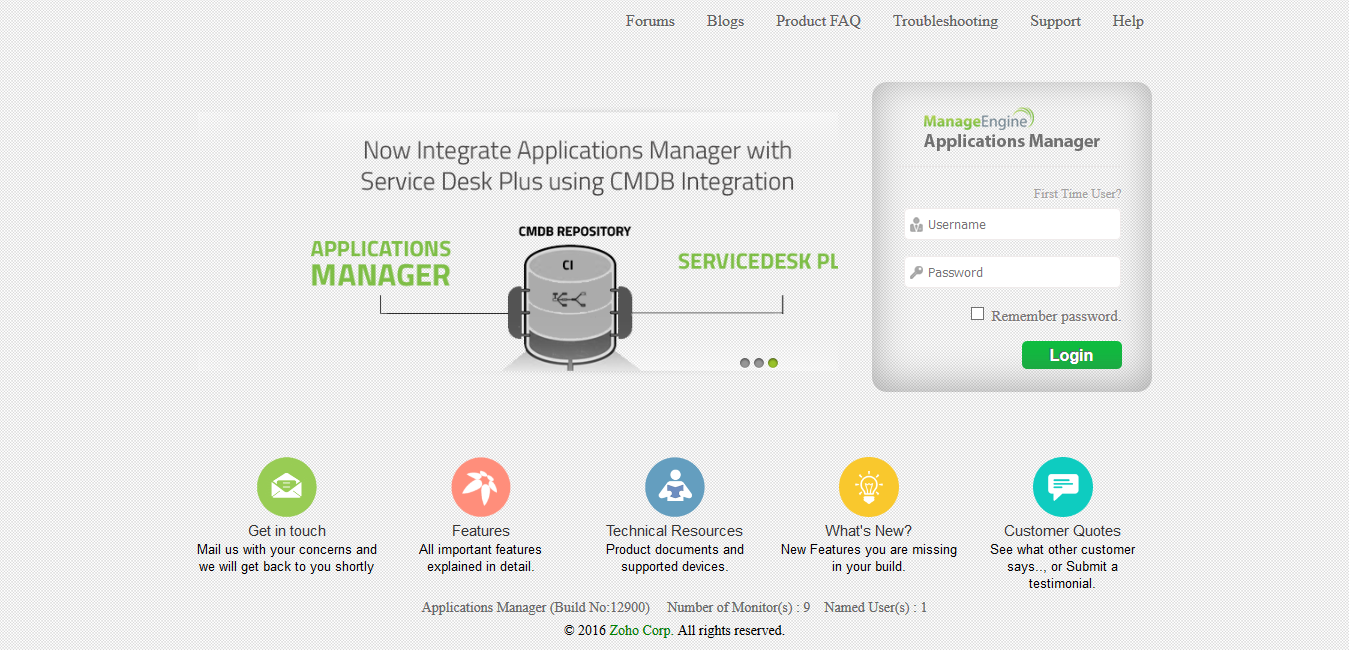Click the Customer Quotes chat bubble icon
Viewport: 1349px width, 650px height.
pos(1063,487)
